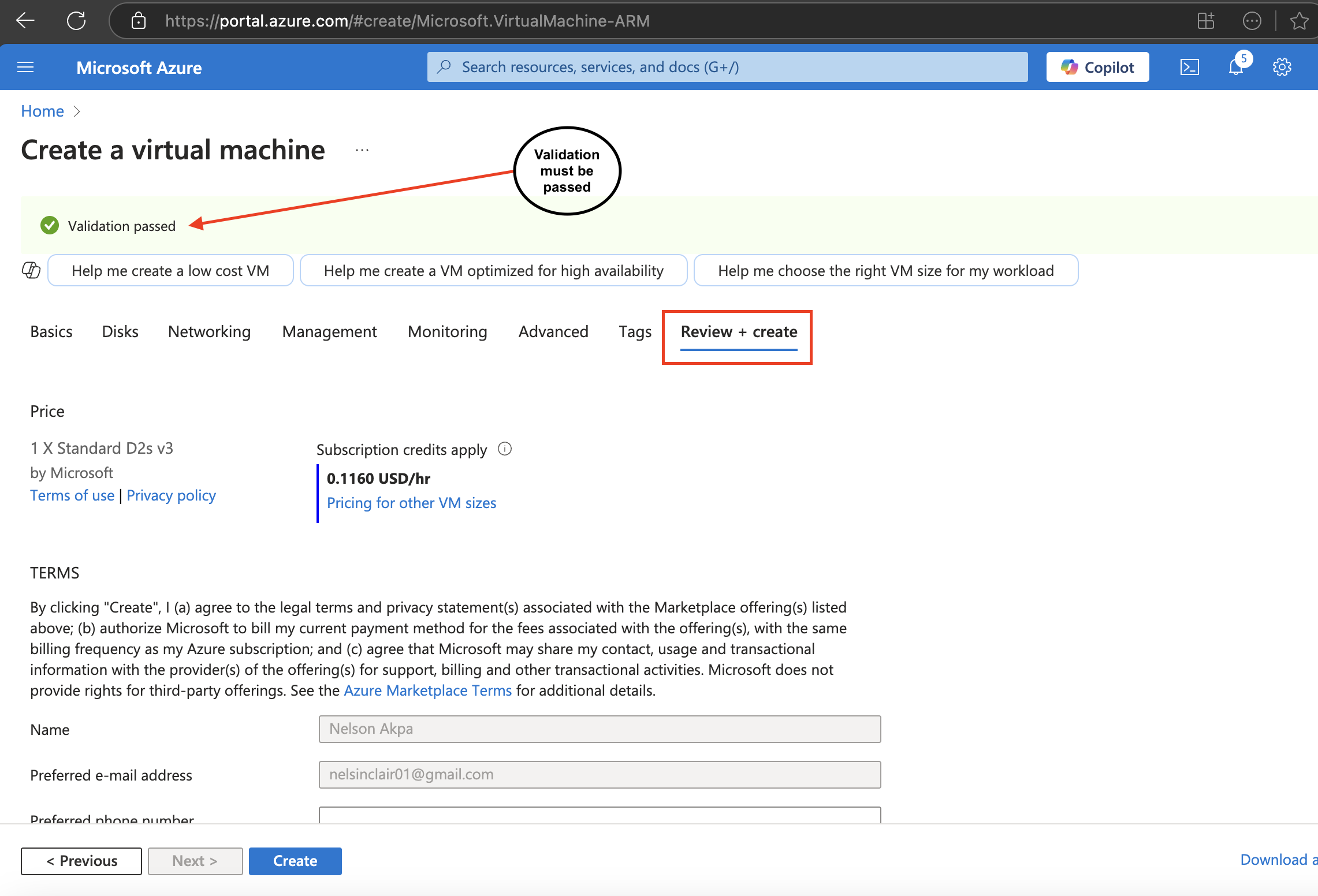The image size is (1318, 896).
Task: Click the Price heading
Action: point(47,411)
